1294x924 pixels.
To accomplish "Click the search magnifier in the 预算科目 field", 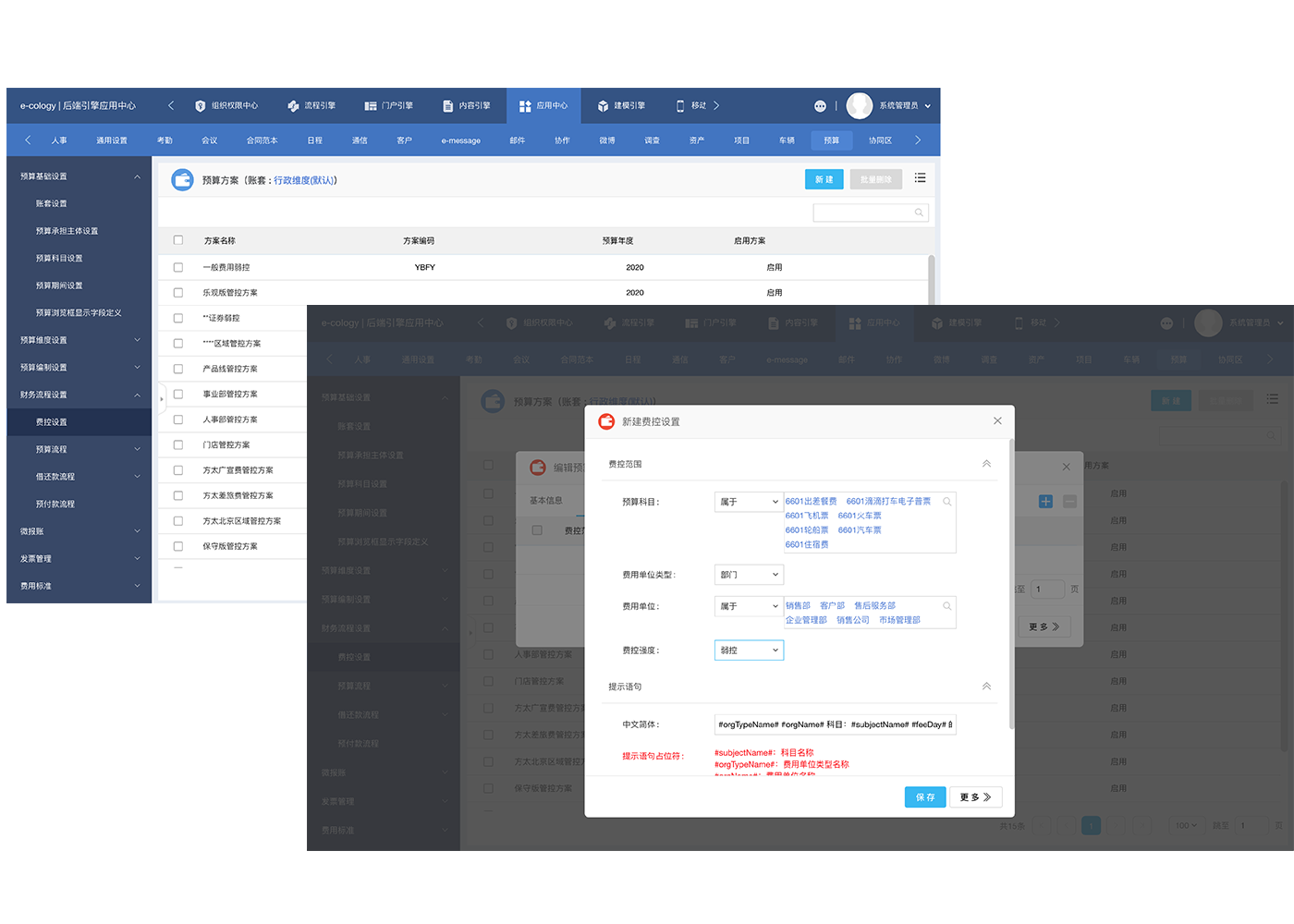I will click(x=946, y=502).
